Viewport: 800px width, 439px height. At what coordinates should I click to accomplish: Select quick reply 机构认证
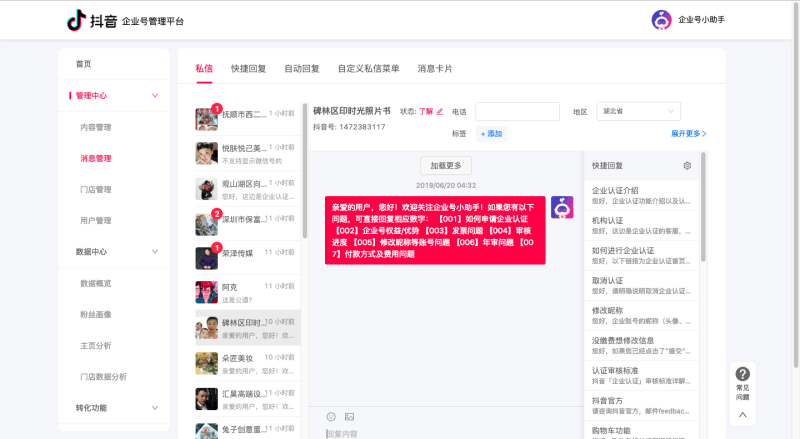641,225
